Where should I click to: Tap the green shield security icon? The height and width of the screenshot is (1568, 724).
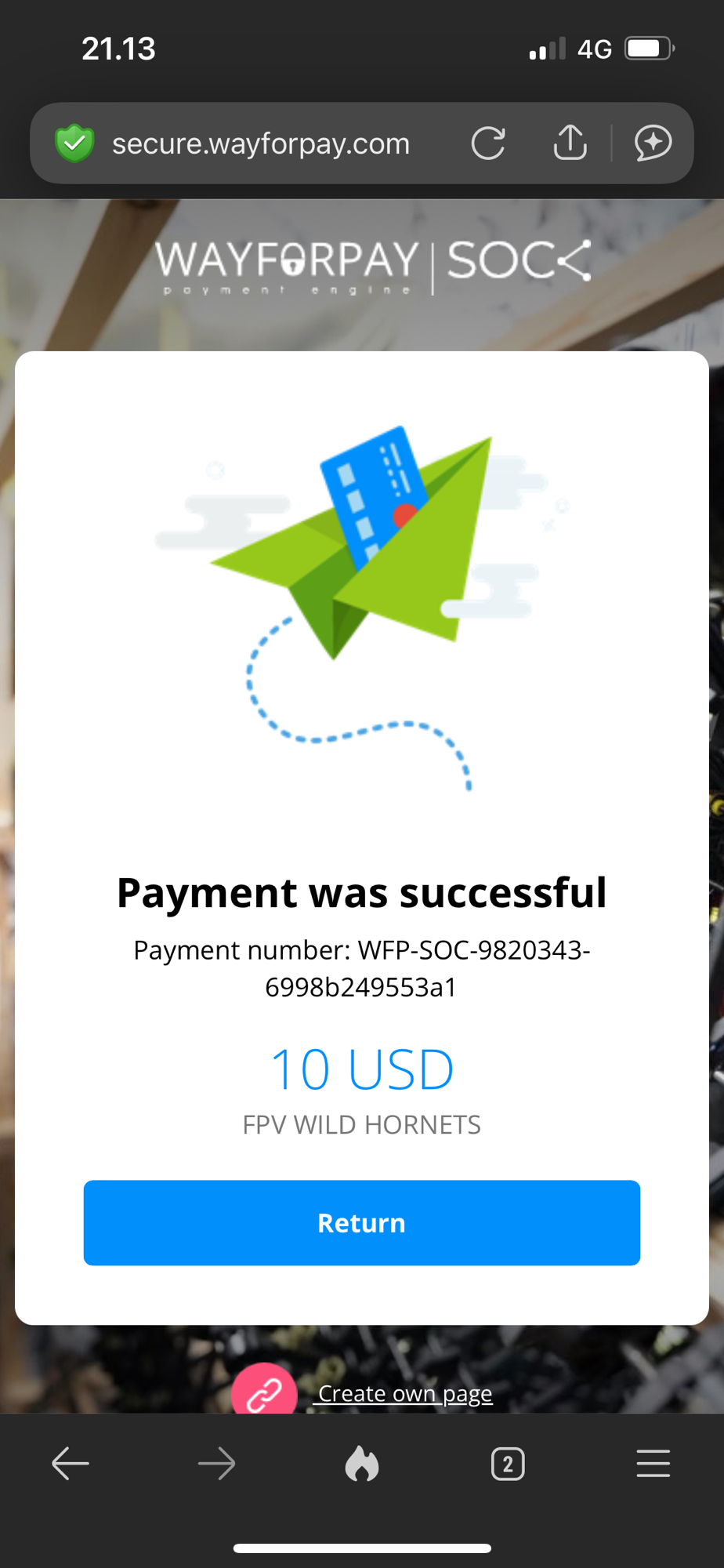(x=74, y=143)
